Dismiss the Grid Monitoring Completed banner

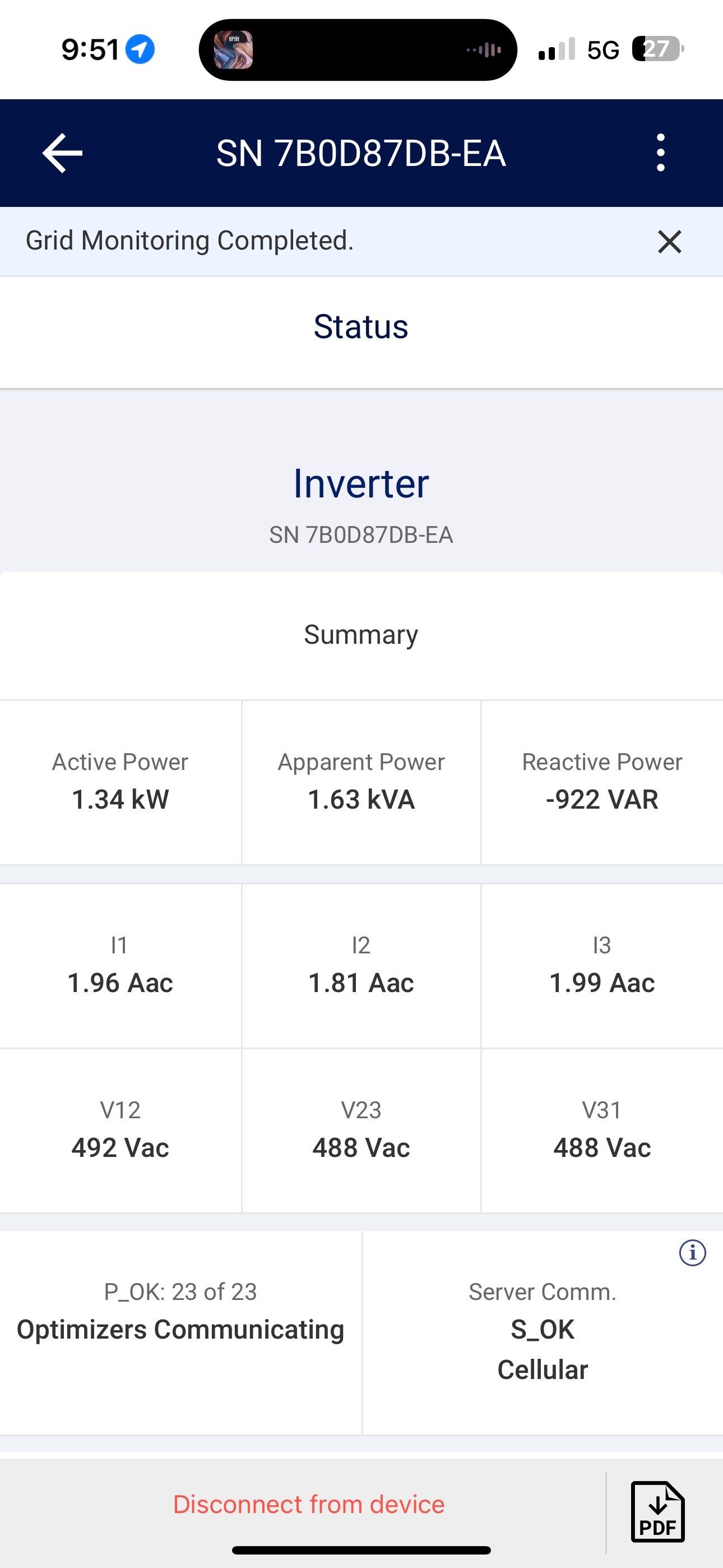coord(669,242)
